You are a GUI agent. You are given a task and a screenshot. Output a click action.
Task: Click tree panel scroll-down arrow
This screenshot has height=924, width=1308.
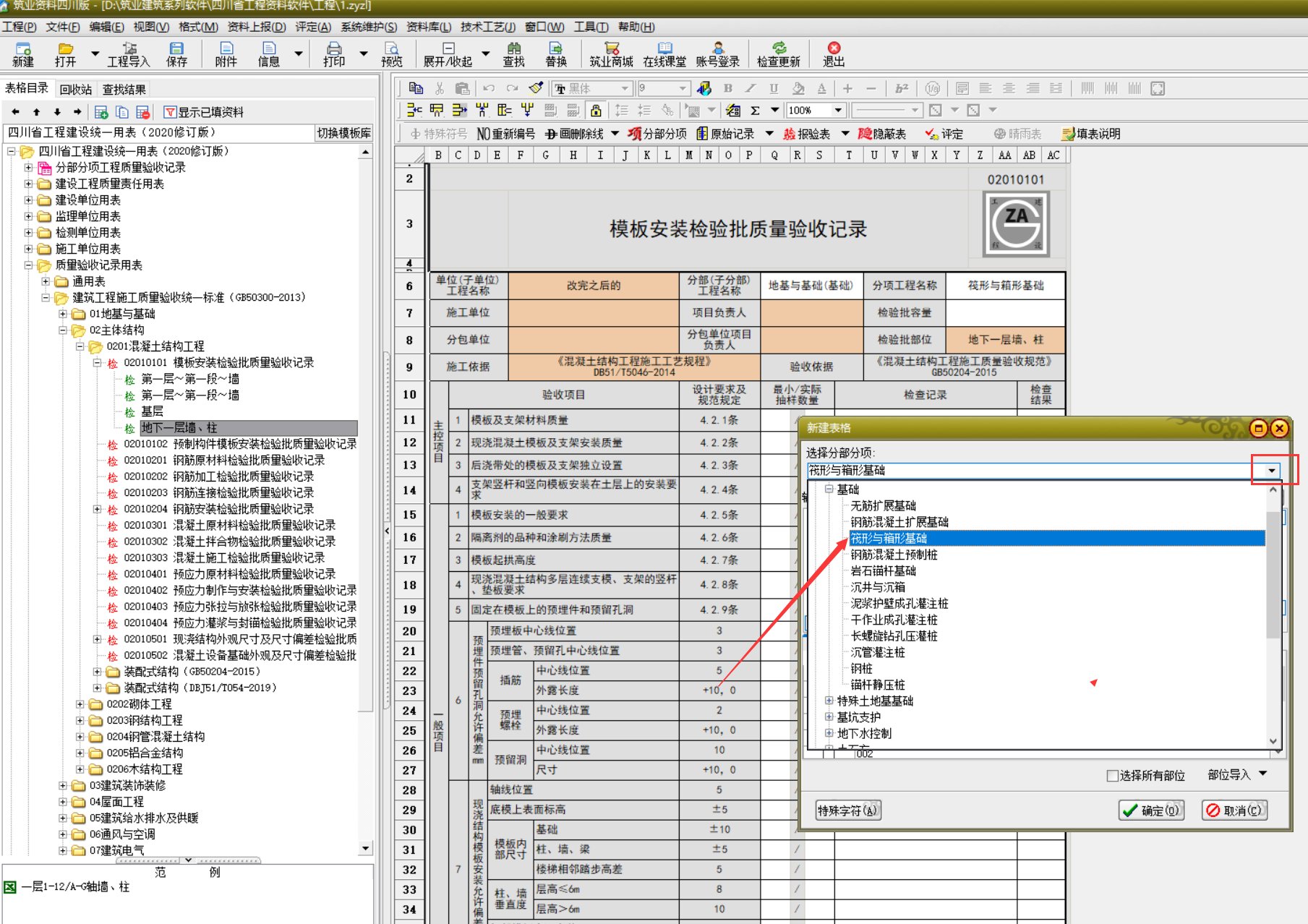365,848
